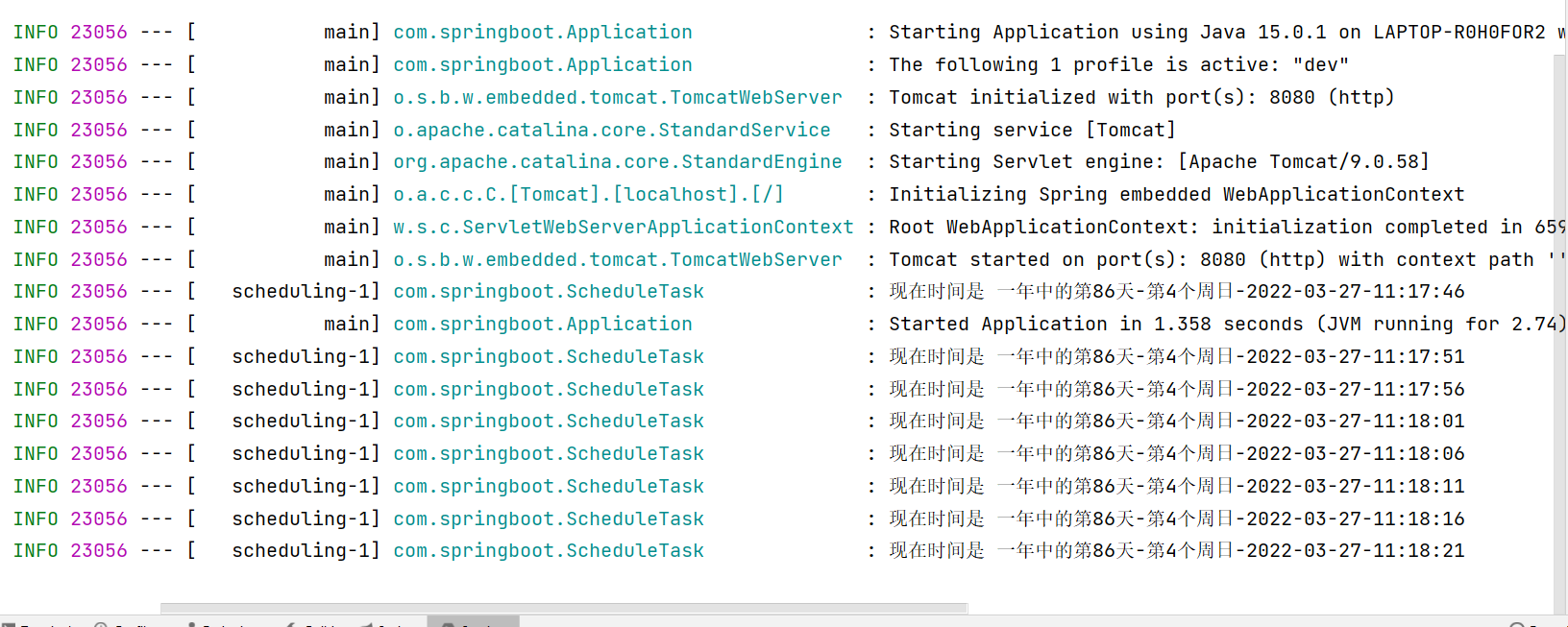This screenshot has width=1568, height=627.
Task: Click the console horizontal scrollbar thumb
Action: (x=563, y=608)
